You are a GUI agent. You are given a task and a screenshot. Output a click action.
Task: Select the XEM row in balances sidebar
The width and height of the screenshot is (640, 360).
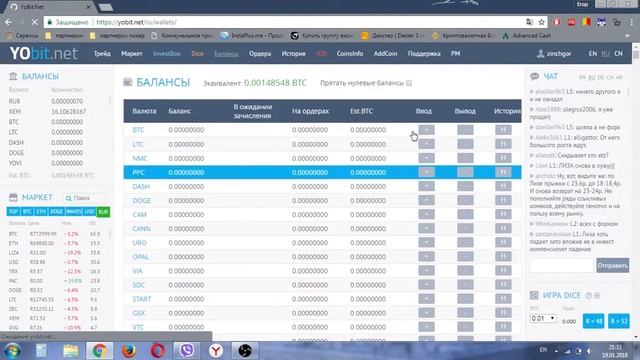pyautogui.click(x=57, y=111)
